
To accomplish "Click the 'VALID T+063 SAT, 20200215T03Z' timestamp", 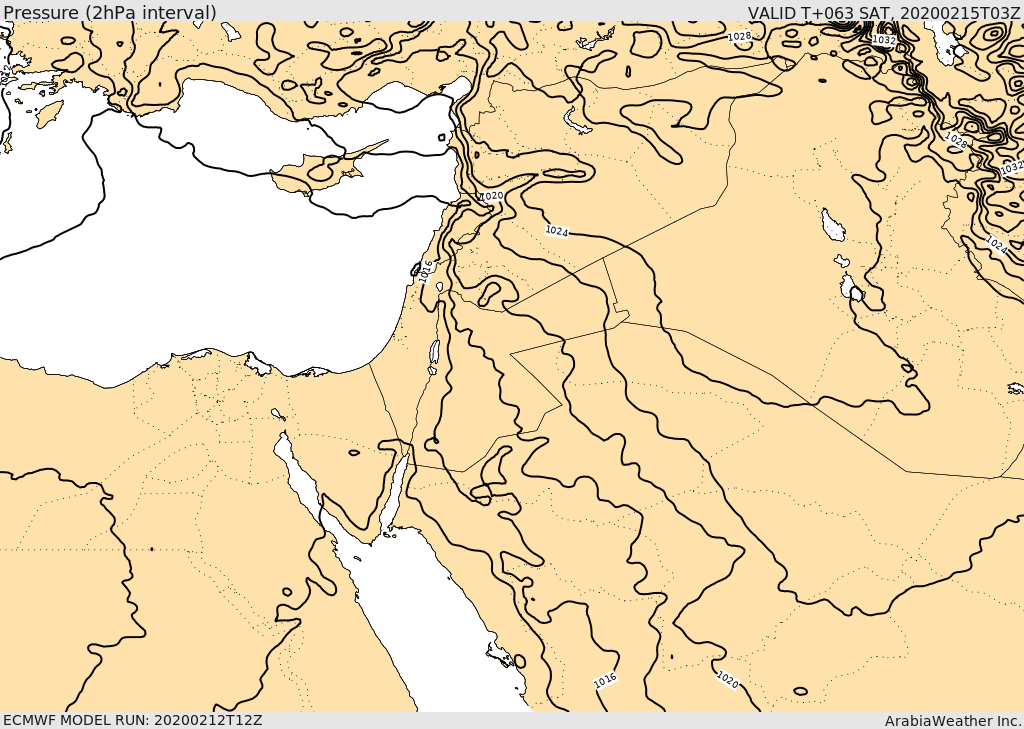I will tap(884, 12).
